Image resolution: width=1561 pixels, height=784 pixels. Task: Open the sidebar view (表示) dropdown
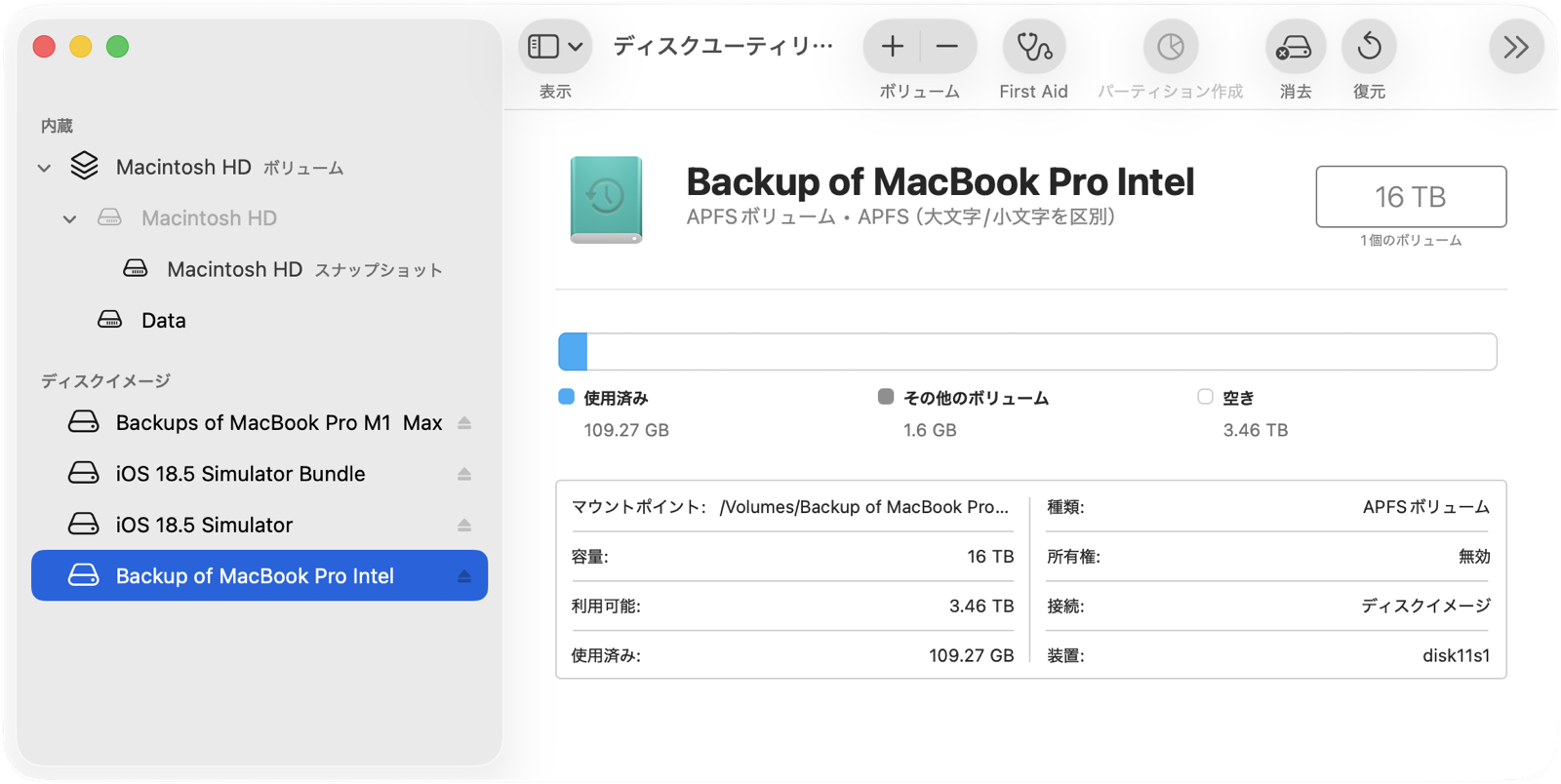554,47
